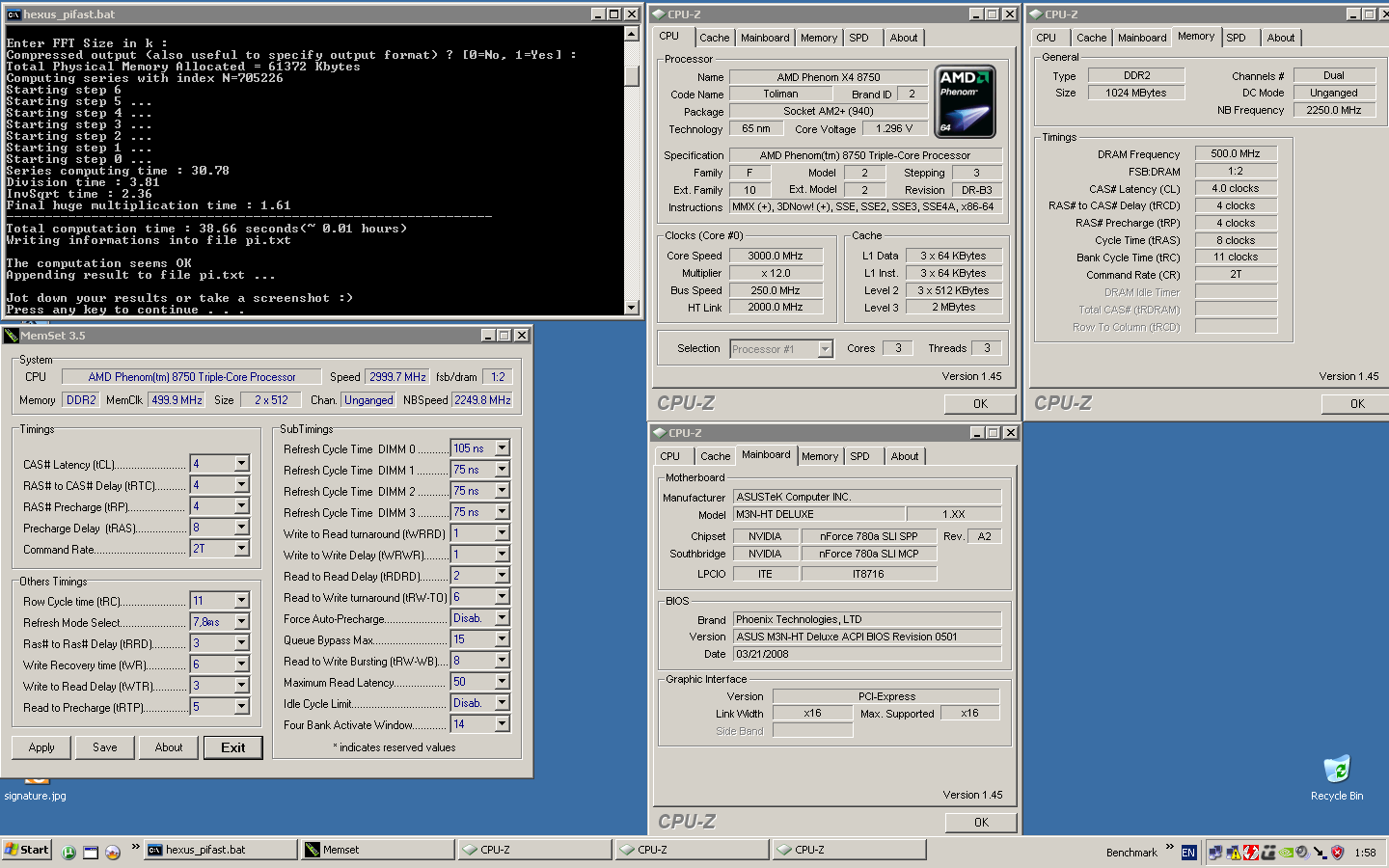The width and height of the screenshot is (1389, 868).
Task: Click the console scrollbar thumb
Action: (x=632, y=76)
